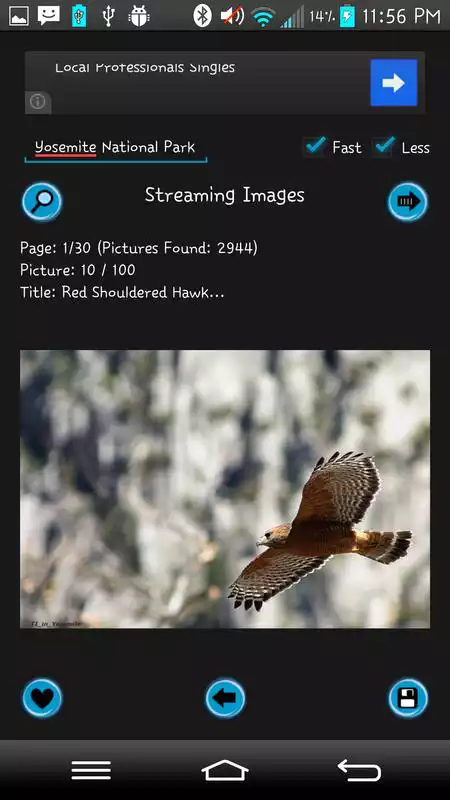Tap the 14% battery indicator

point(332,16)
